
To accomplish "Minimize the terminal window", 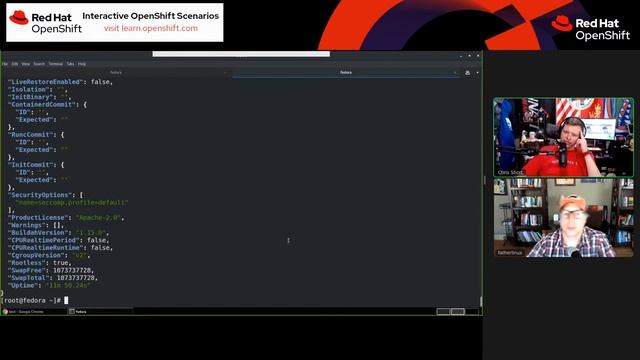I will [x=461, y=56].
